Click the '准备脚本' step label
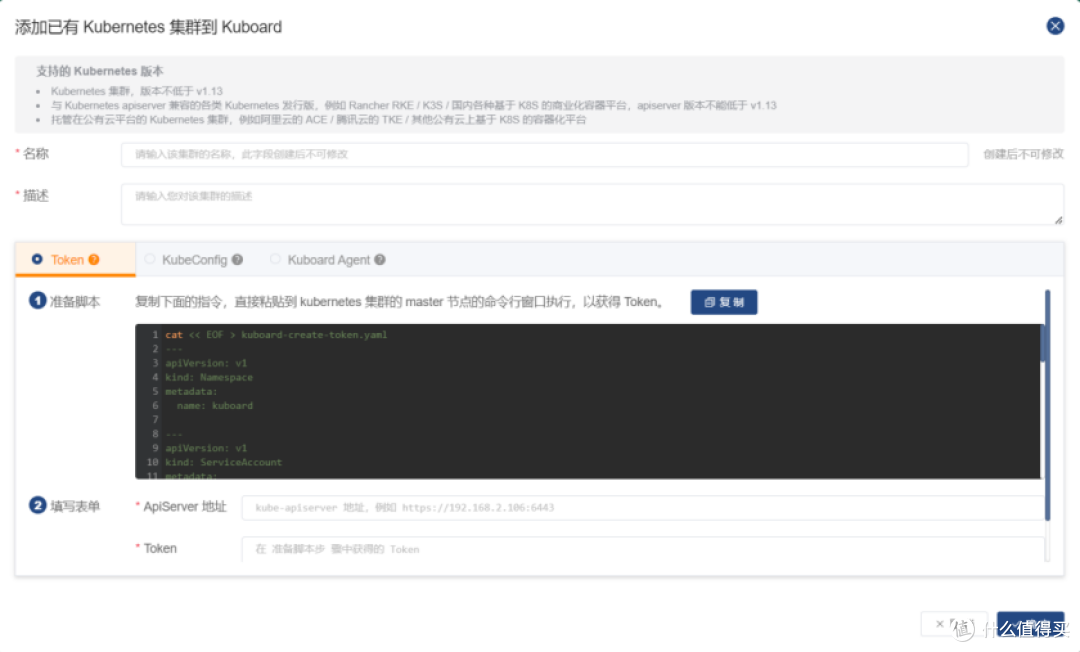Image resolution: width=1080 pixels, height=652 pixels. point(75,302)
